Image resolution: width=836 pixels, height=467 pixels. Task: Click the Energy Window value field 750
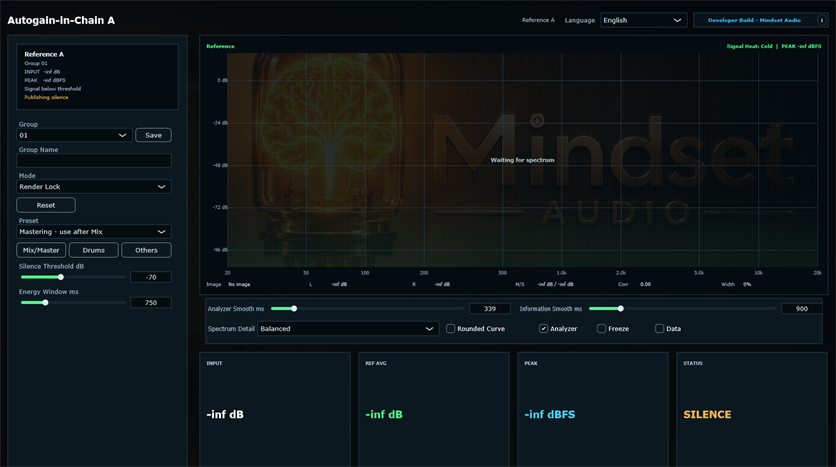coord(151,303)
